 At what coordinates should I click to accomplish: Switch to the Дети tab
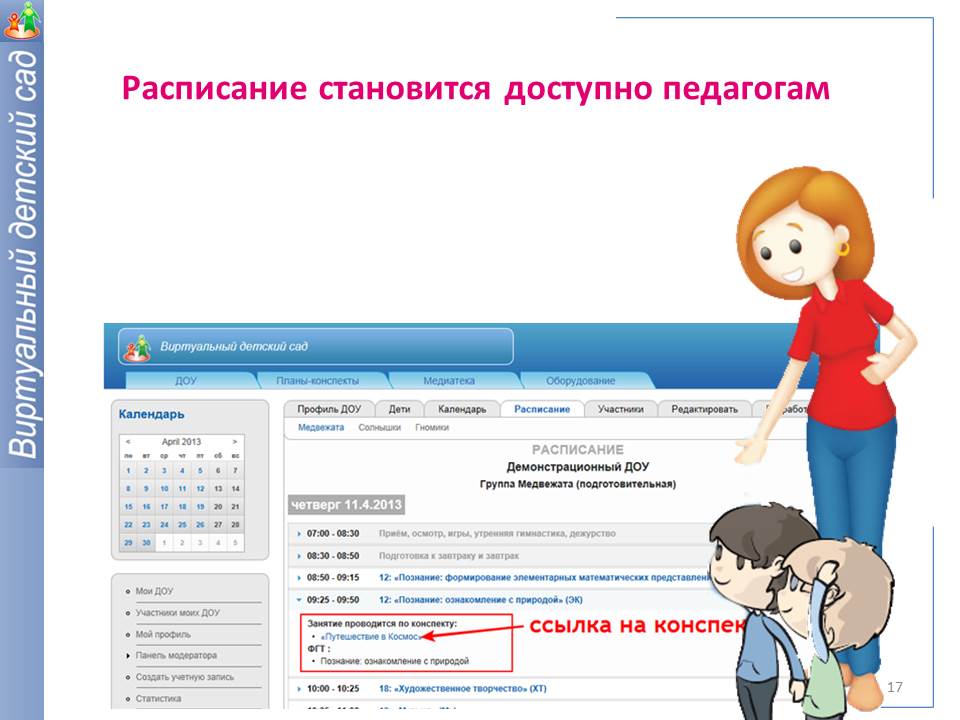pyautogui.click(x=399, y=409)
